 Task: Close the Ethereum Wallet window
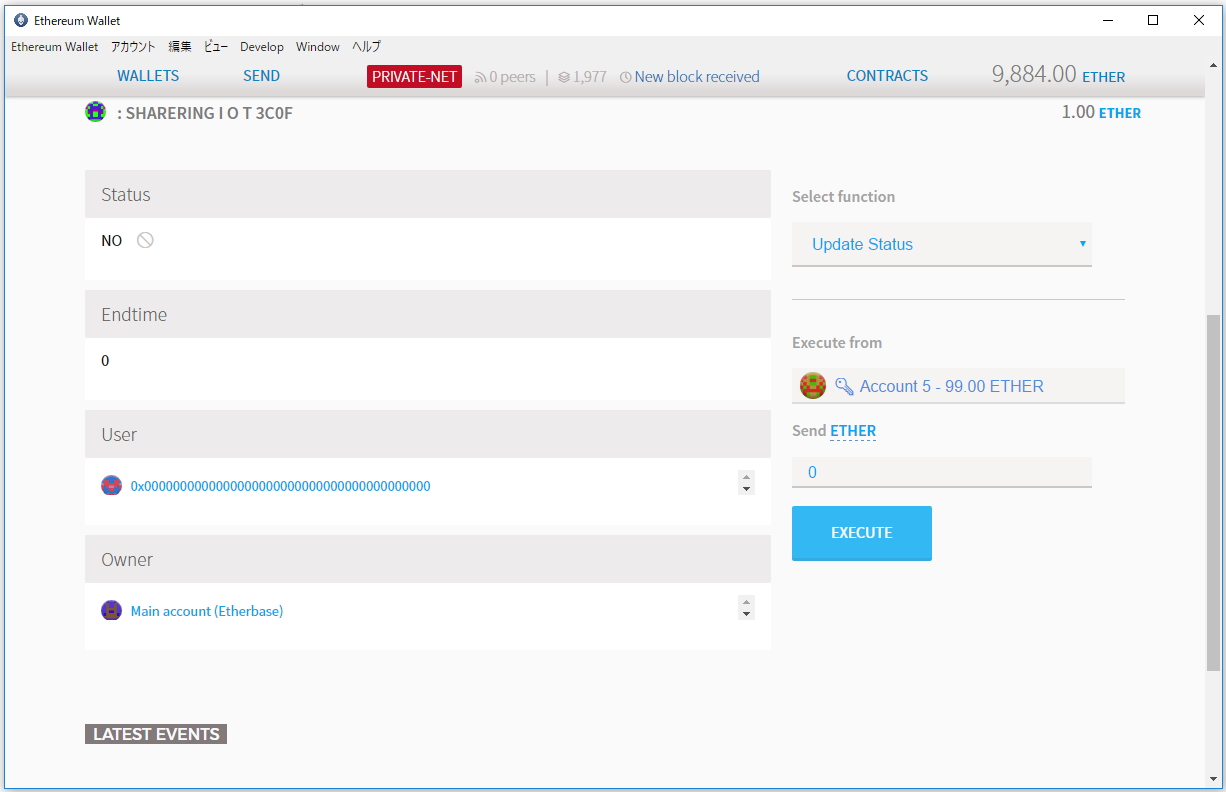click(1199, 20)
